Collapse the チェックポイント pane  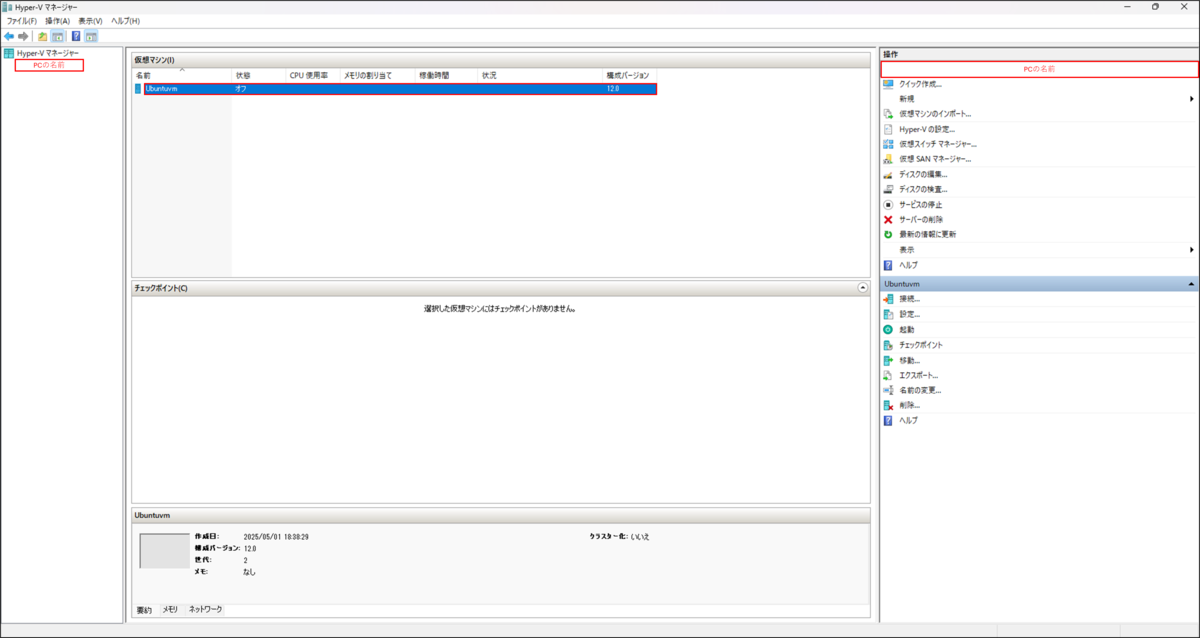point(863,287)
